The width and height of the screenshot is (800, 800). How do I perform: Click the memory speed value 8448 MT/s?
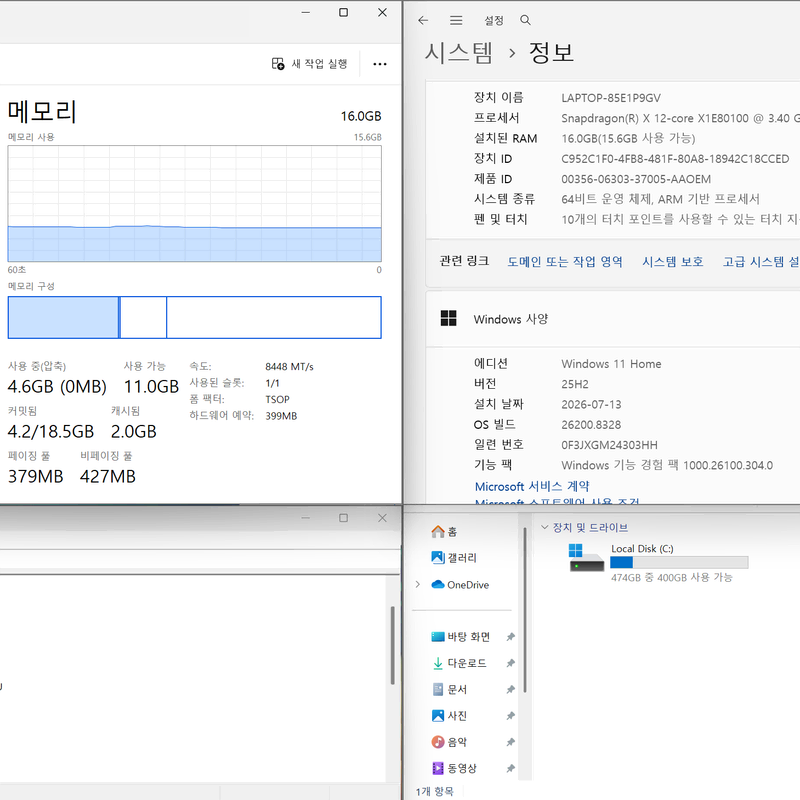pos(289,366)
